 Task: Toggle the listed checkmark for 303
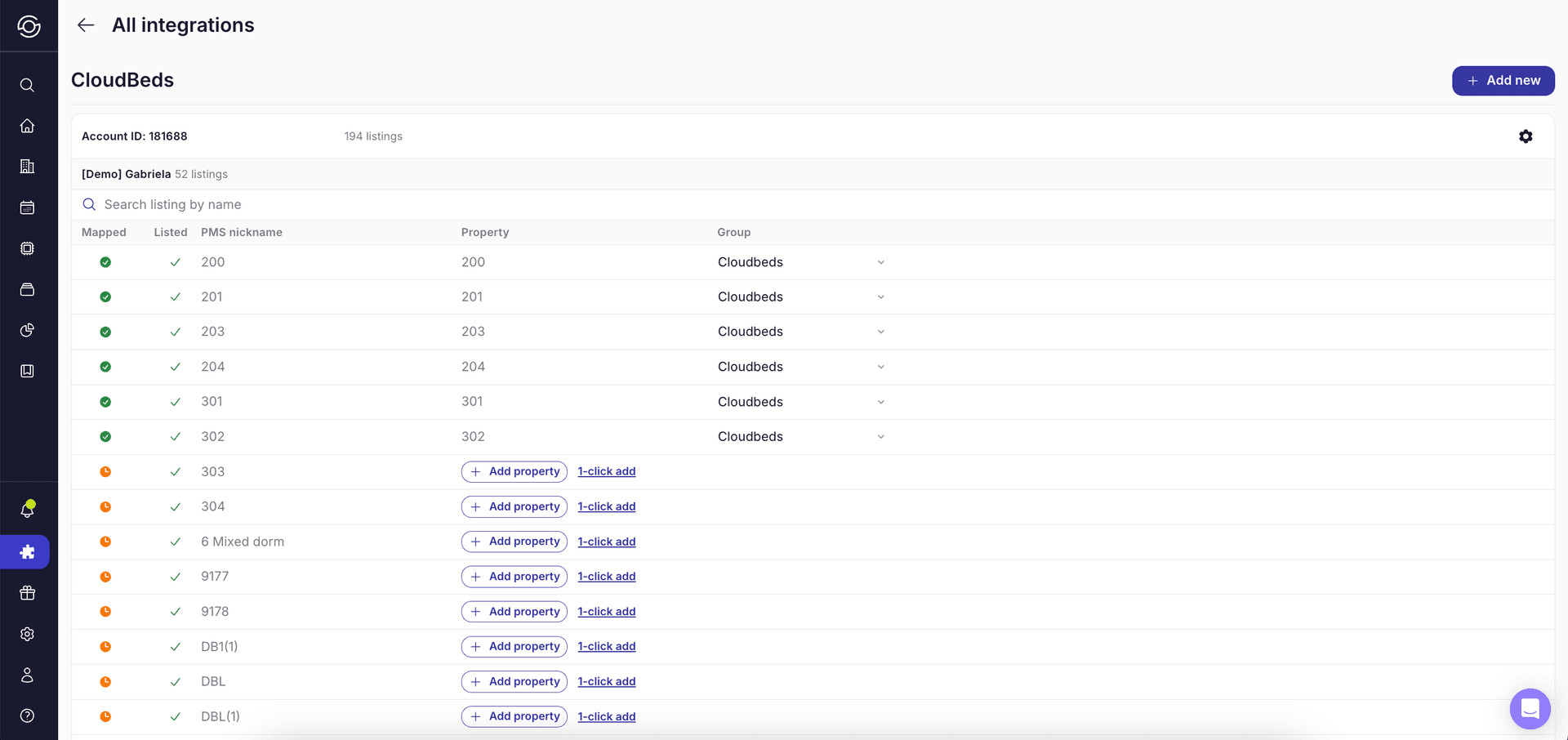point(175,471)
